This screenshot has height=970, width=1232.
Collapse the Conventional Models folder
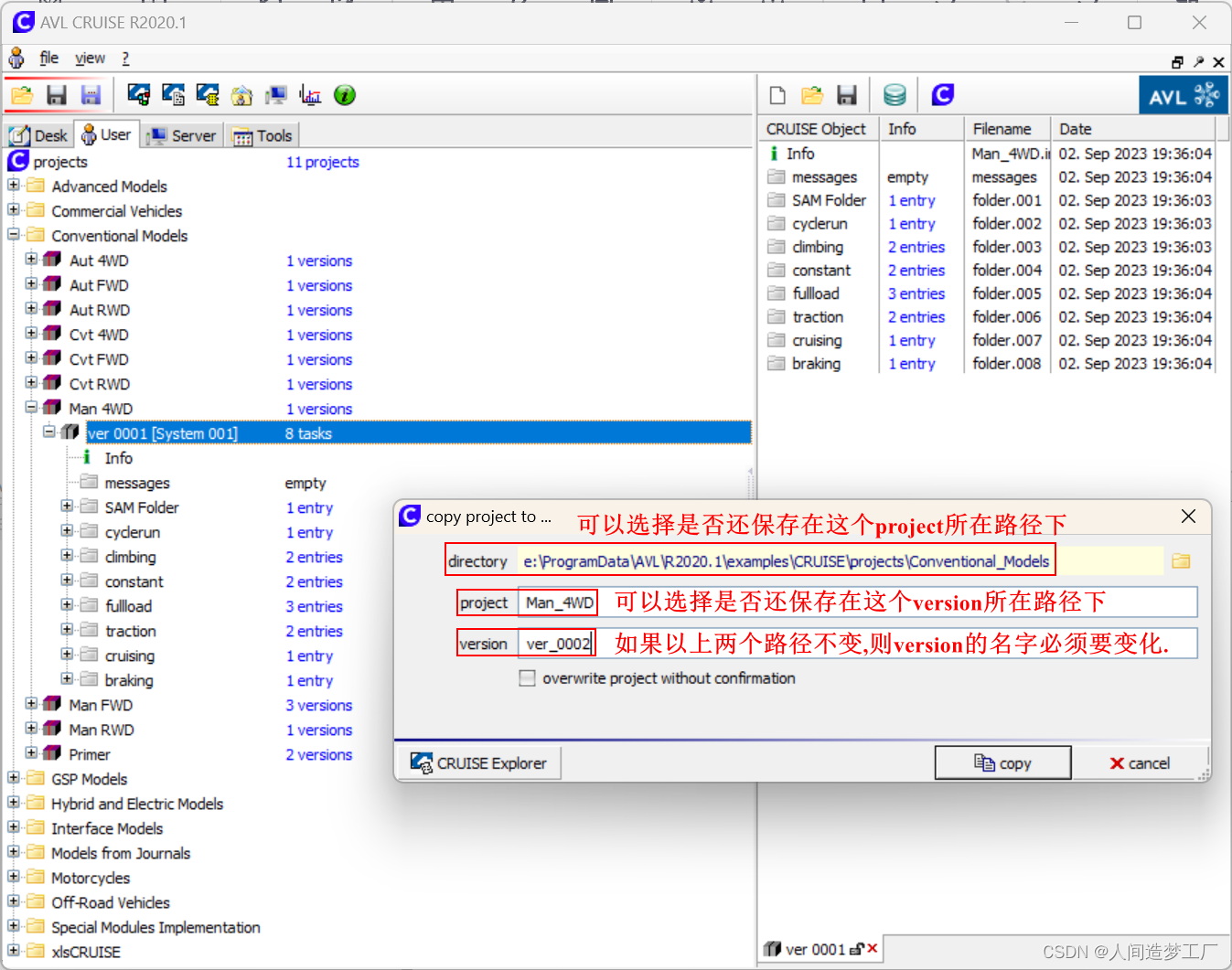[x=14, y=235]
